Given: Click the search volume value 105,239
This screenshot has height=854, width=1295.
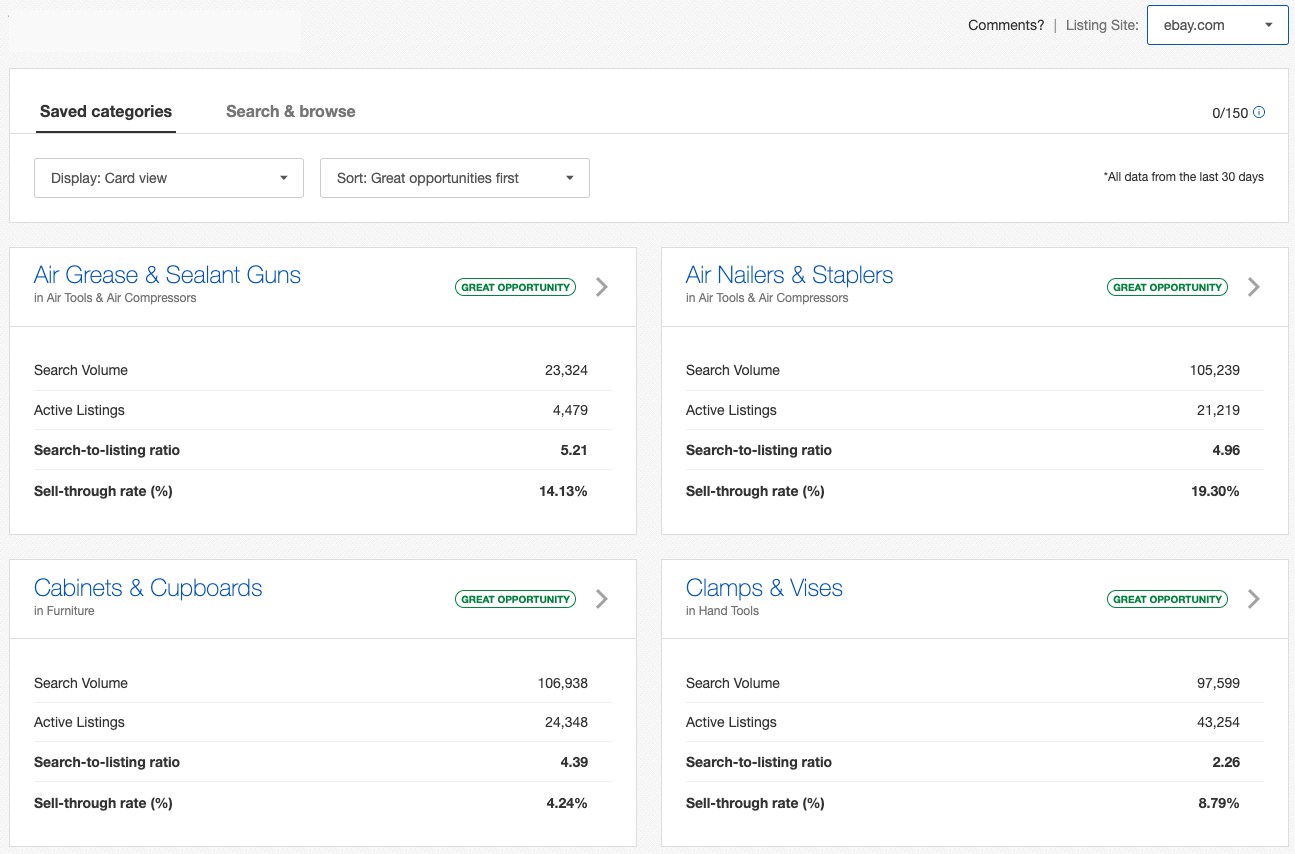Looking at the screenshot, I should [1215, 370].
